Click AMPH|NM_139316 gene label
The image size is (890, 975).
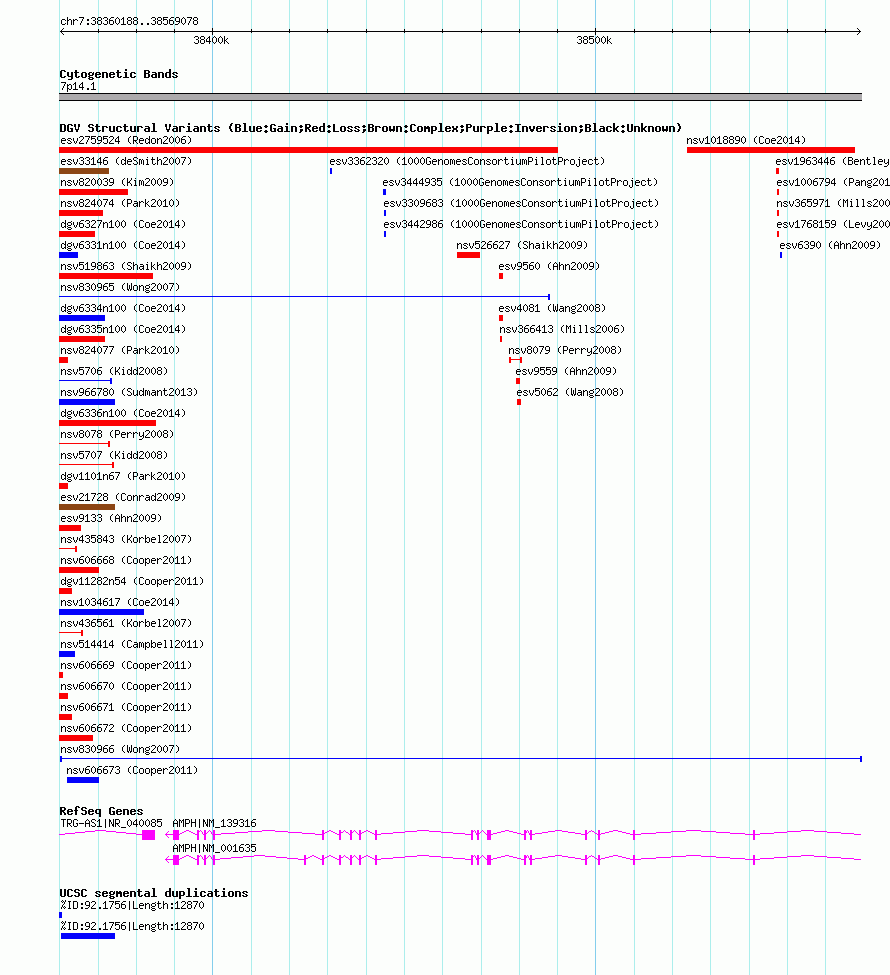pyautogui.click(x=214, y=824)
